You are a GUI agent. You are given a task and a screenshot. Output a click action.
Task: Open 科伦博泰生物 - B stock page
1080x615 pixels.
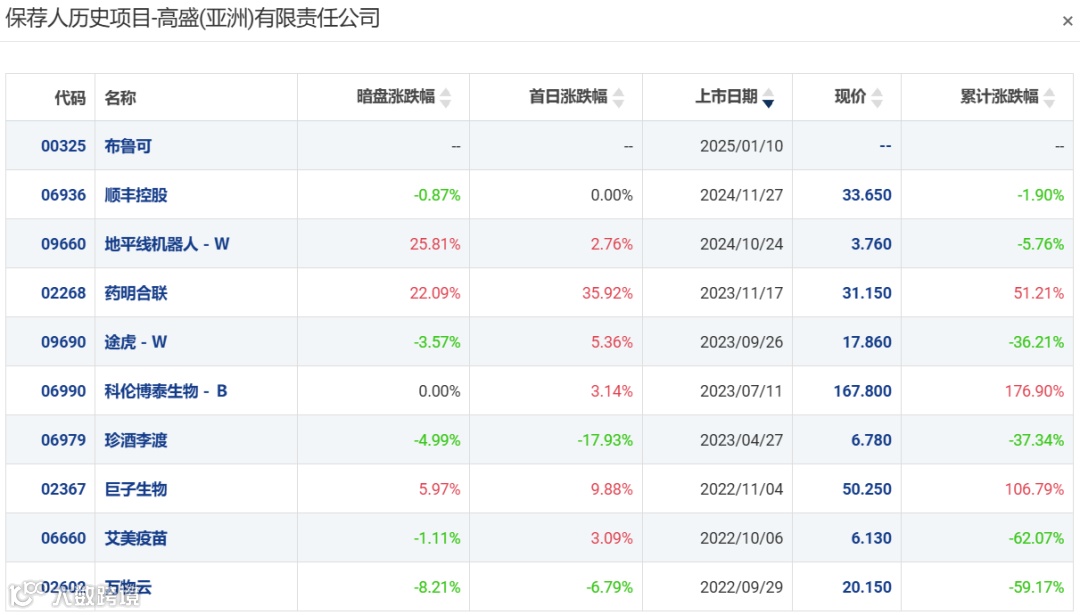tap(165, 390)
